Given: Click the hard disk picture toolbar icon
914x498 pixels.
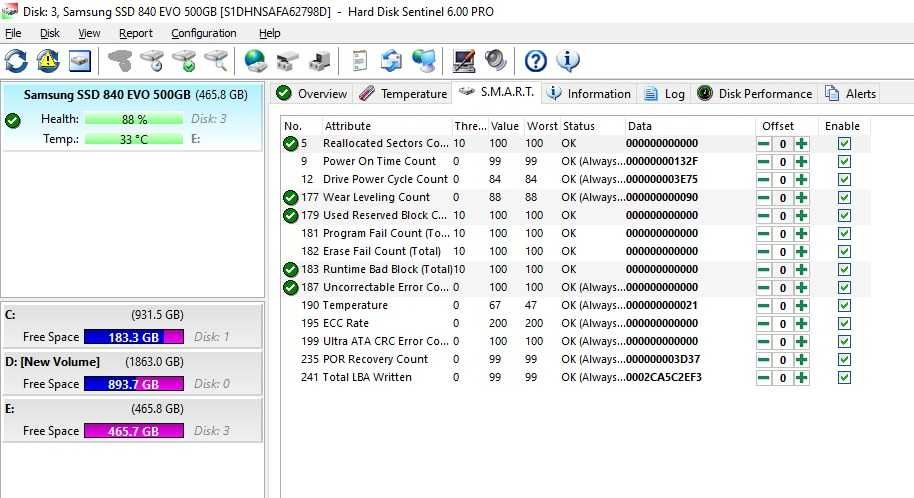Looking at the screenshot, I should click(80, 61).
